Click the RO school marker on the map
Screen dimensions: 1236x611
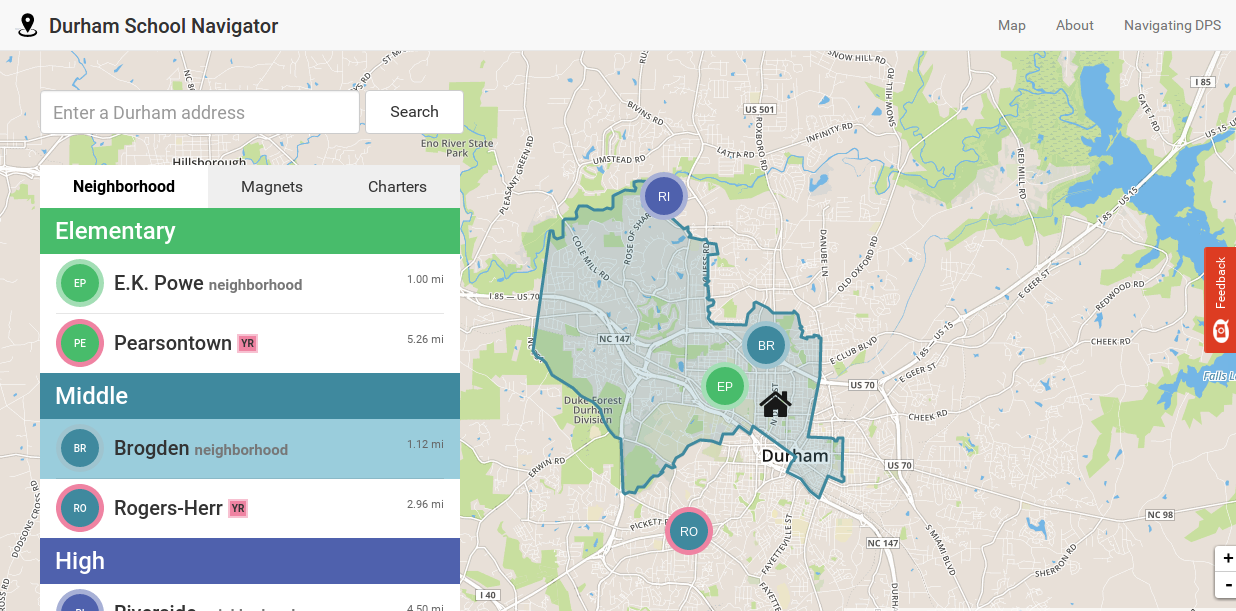tap(688, 531)
